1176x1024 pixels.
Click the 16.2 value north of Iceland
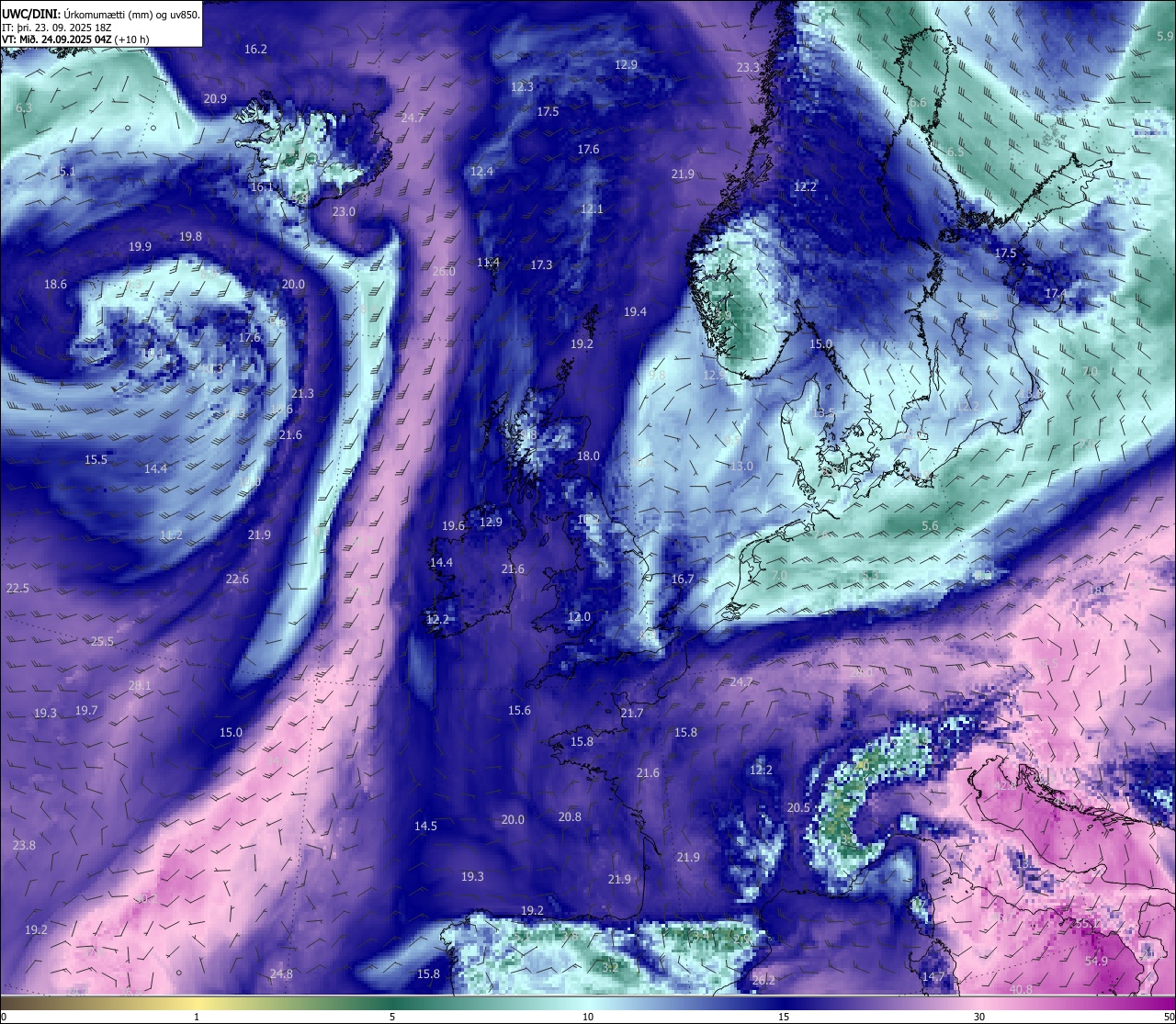pos(255,49)
